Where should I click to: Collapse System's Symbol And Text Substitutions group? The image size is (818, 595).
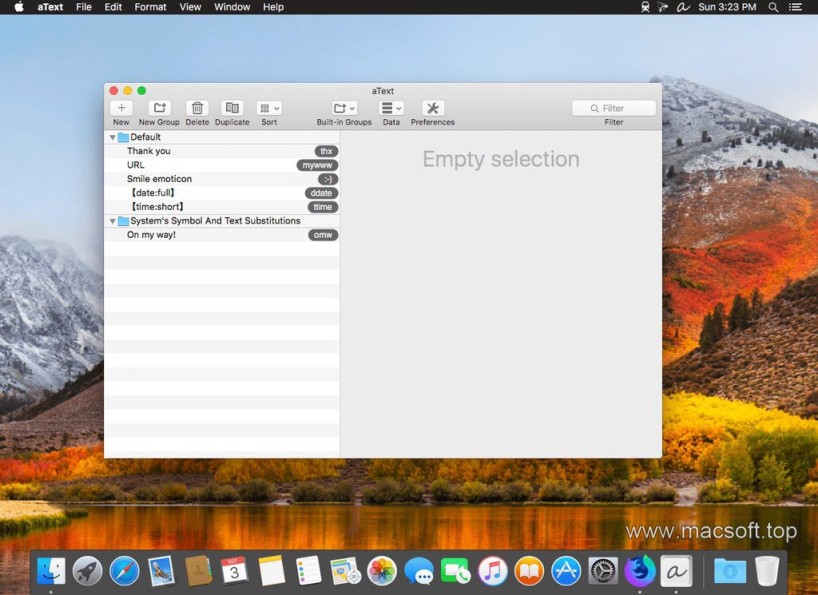coord(112,221)
